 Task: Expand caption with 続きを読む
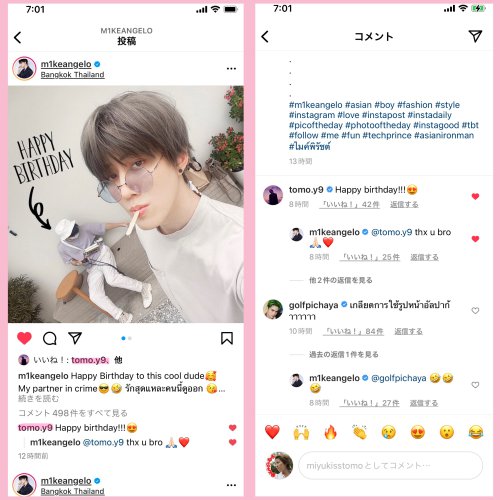[38, 398]
